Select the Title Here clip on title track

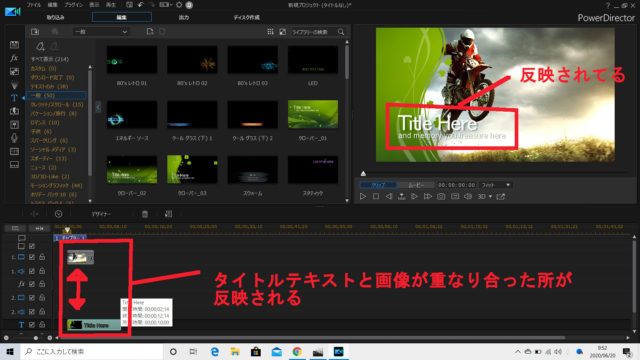(94, 325)
